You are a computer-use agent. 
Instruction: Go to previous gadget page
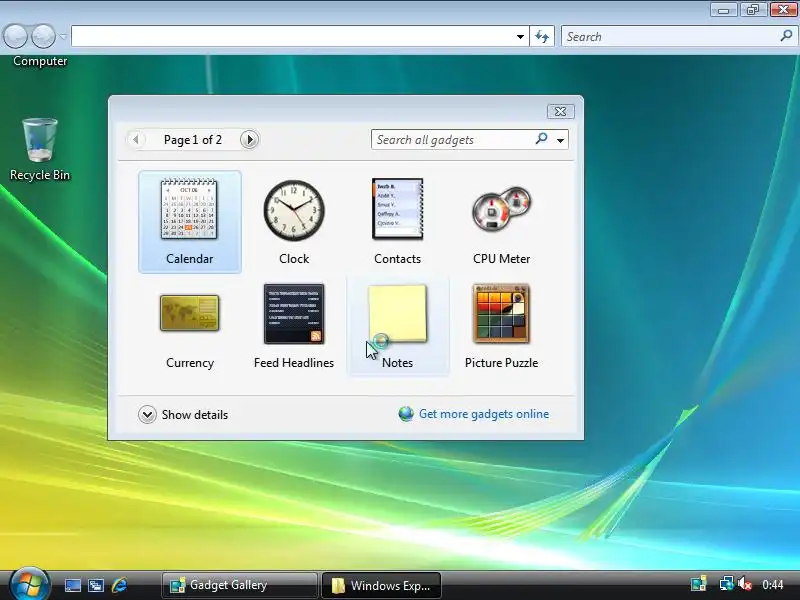(x=136, y=139)
